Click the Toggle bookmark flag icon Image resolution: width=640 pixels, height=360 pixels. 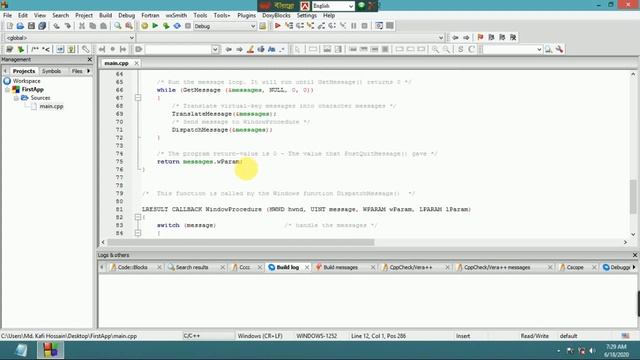coord(480,37)
